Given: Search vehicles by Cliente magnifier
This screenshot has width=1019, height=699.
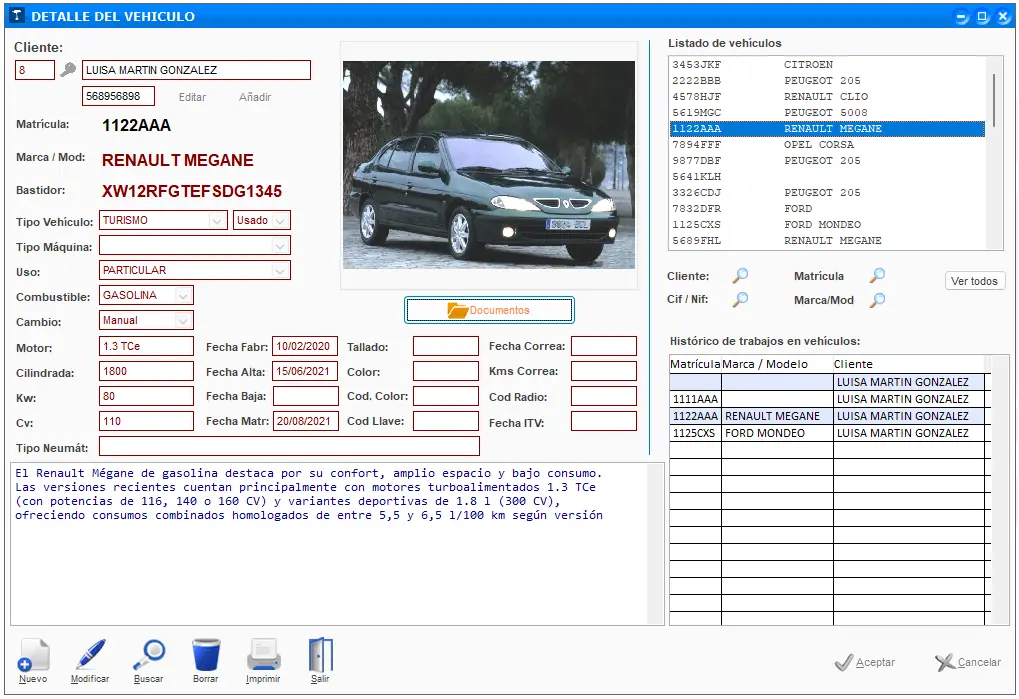Looking at the screenshot, I should pyautogui.click(x=740, y=275).
